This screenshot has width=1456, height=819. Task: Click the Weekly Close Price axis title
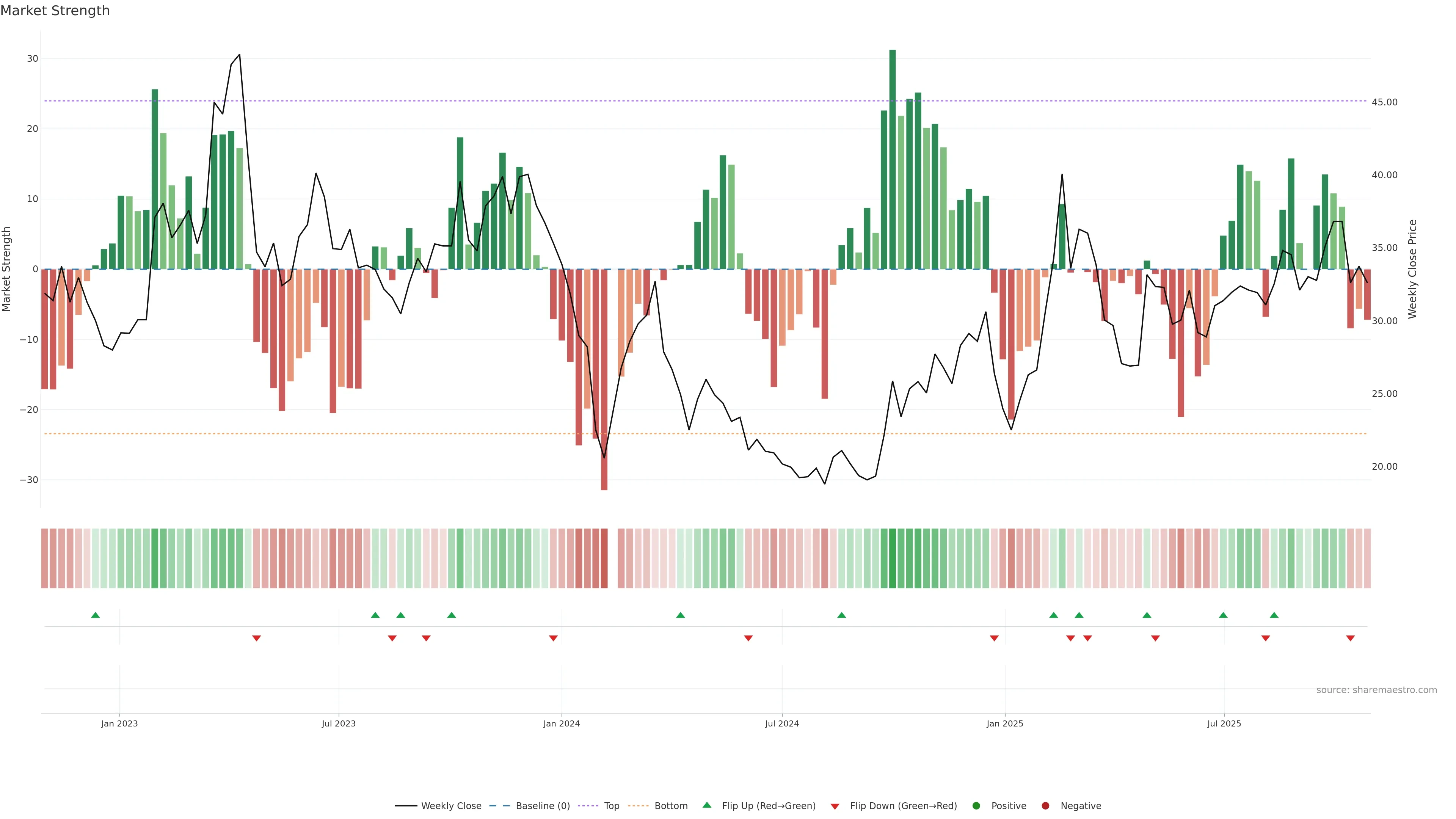pyautogui.click(x=1412, y=269)
